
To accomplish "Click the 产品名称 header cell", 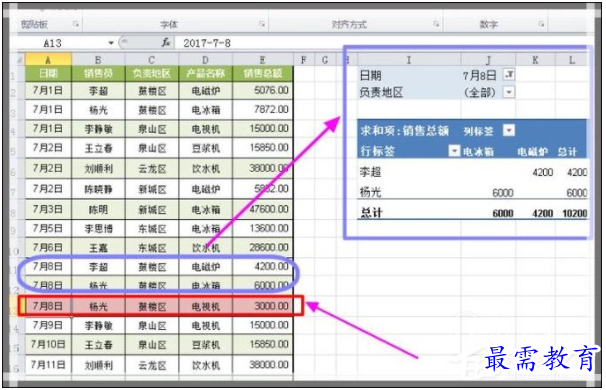I will (x=206, y=73).
